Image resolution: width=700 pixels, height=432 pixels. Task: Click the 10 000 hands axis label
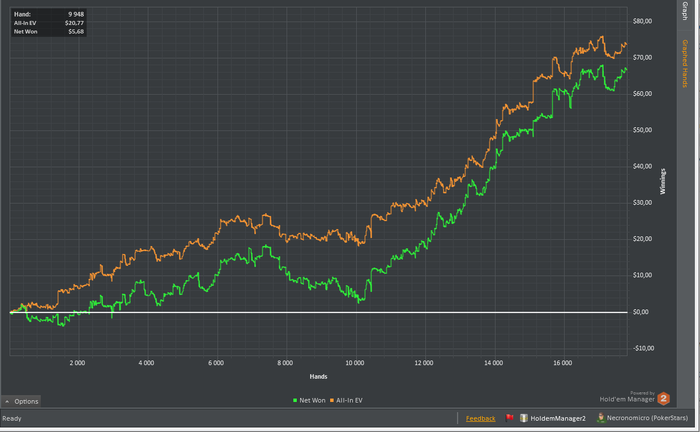(355, 363)
